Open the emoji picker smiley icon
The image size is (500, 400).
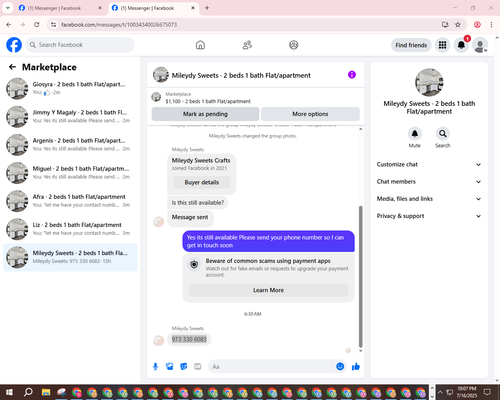click(x=340, y=367)
